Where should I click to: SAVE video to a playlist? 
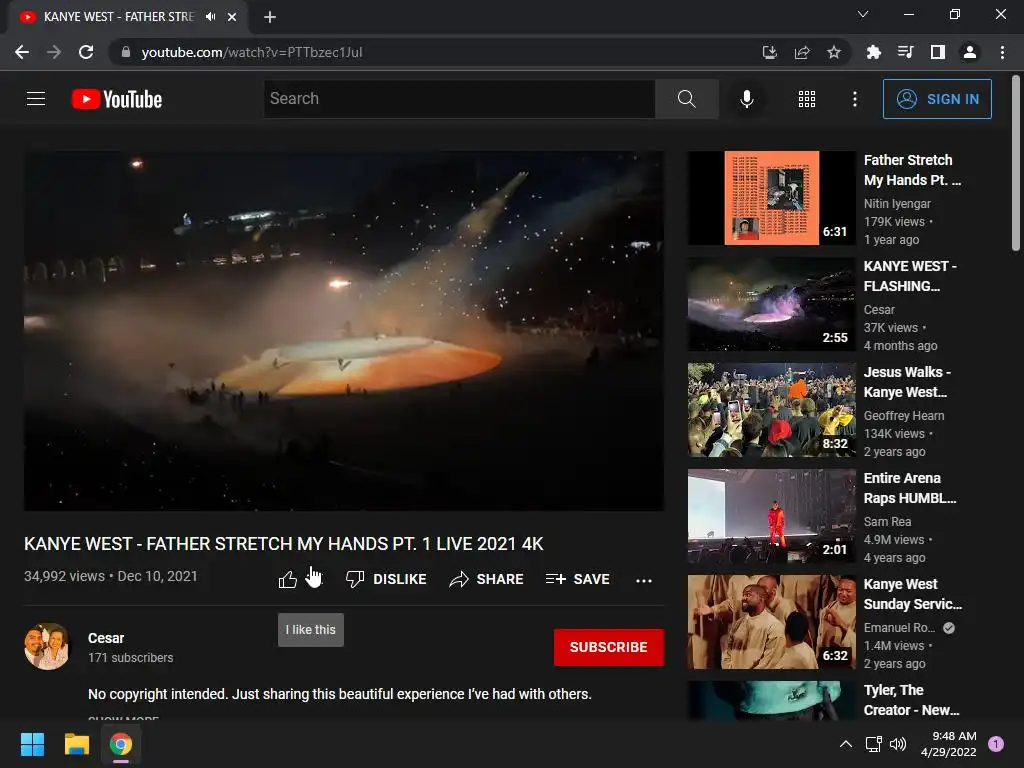[578, 579]
